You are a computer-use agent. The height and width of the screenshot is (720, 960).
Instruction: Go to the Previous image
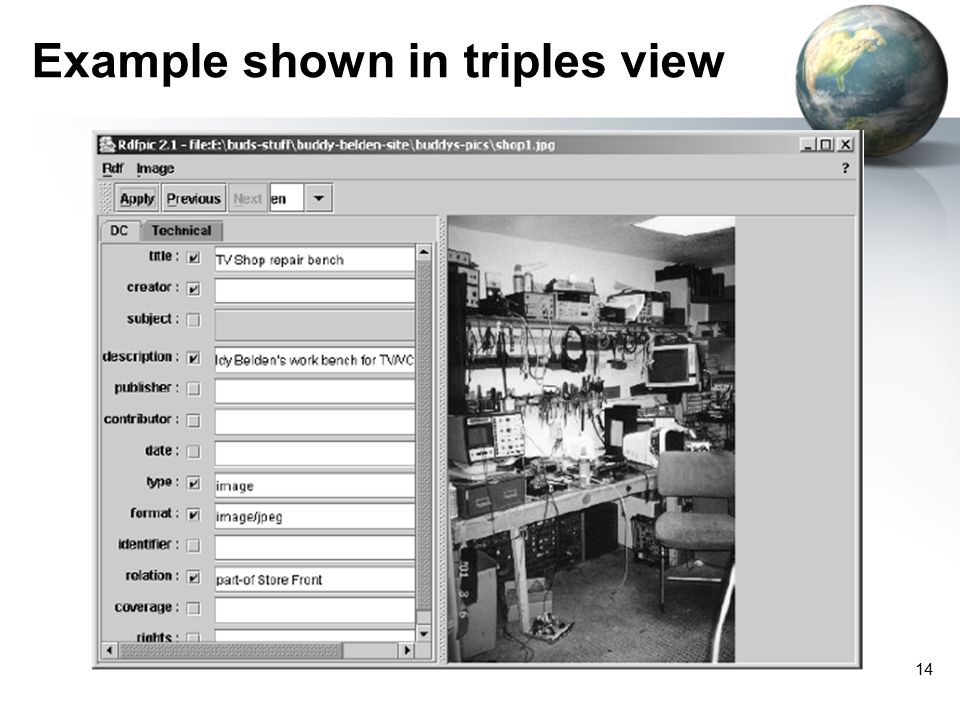pyautogui.click(x=193, y=198)
